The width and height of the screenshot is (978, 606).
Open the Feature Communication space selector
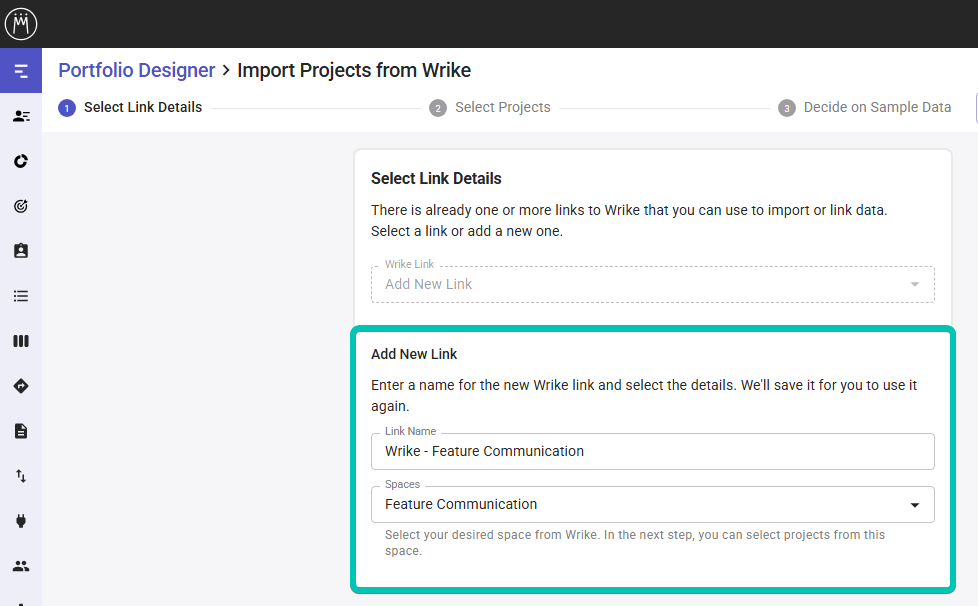(652, 504)
